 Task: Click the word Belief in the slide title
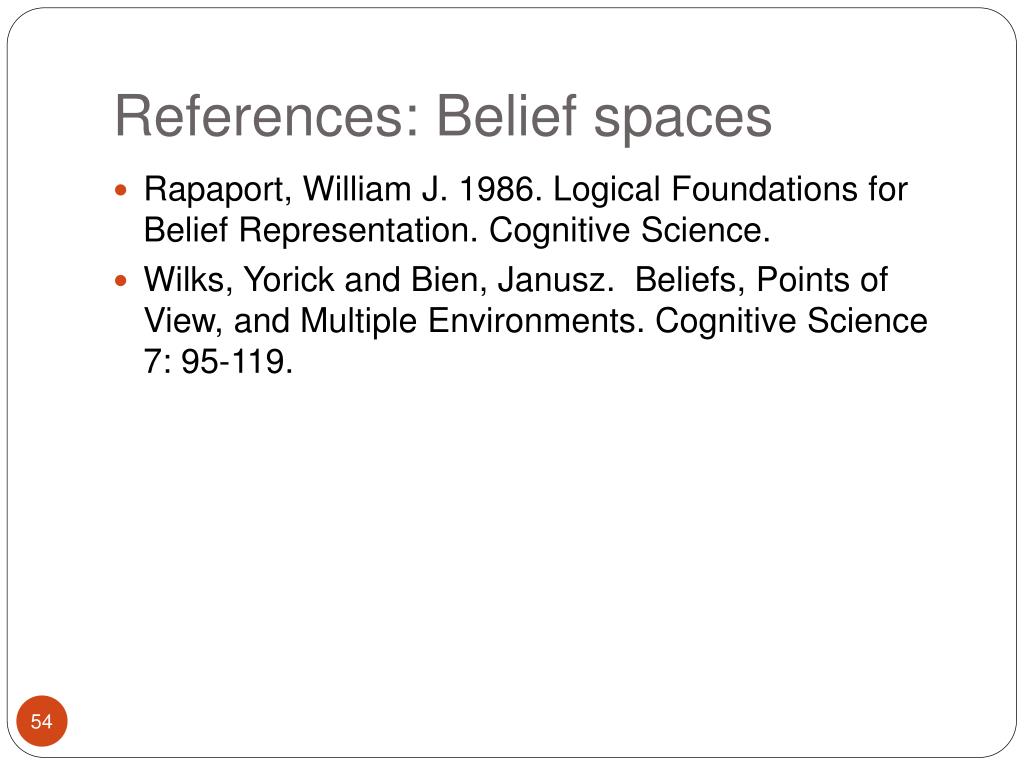point(507,116)
